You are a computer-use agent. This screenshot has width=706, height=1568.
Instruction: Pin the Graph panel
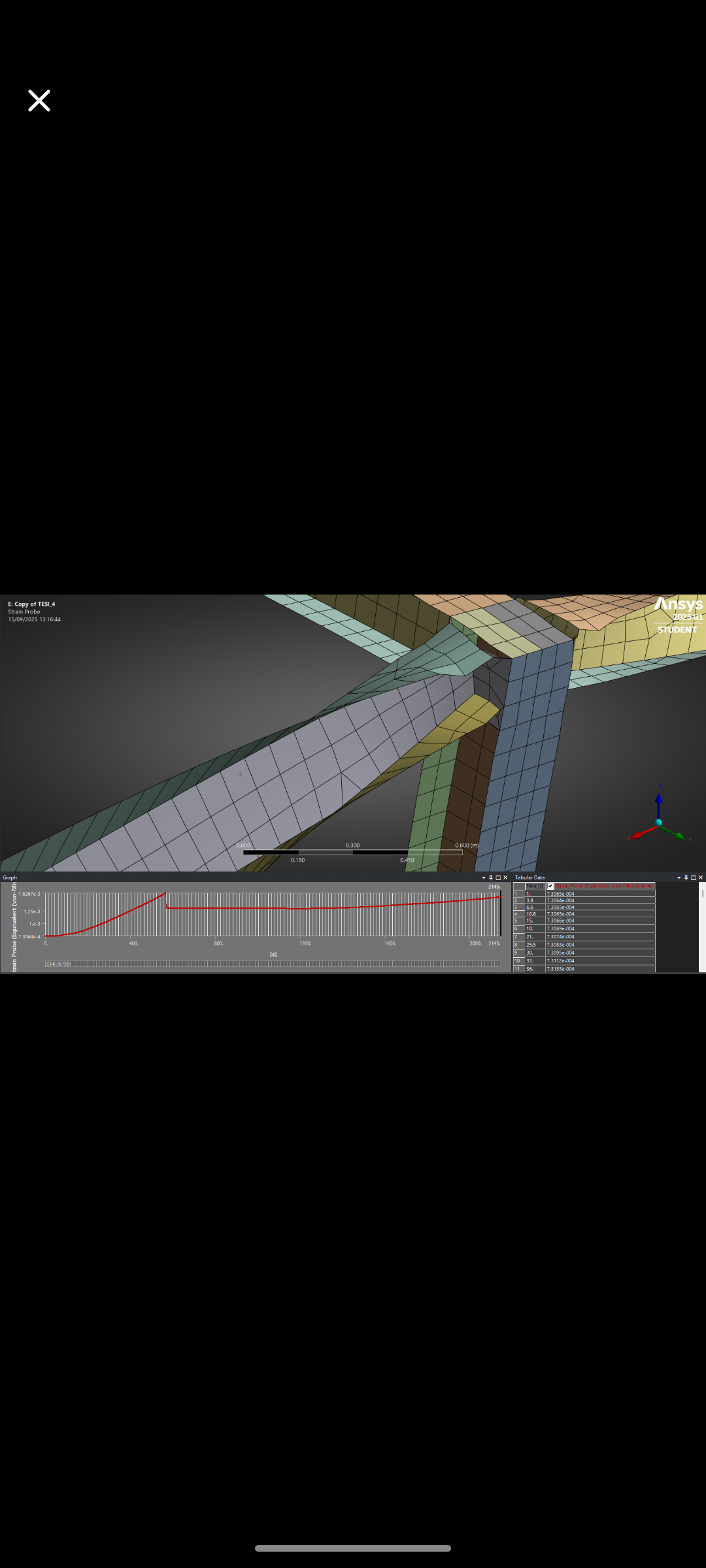(491, 877)
